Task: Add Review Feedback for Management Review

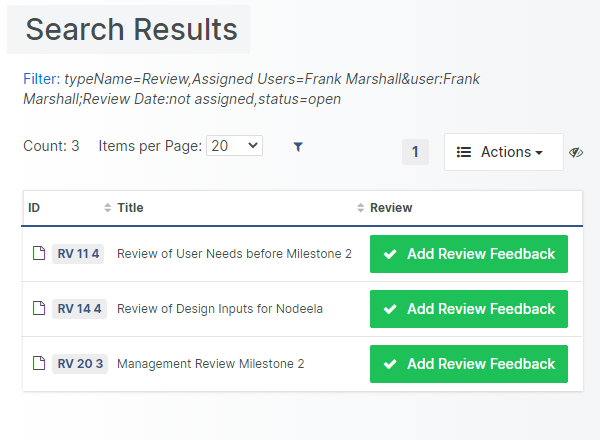Action: pos(469,364)
